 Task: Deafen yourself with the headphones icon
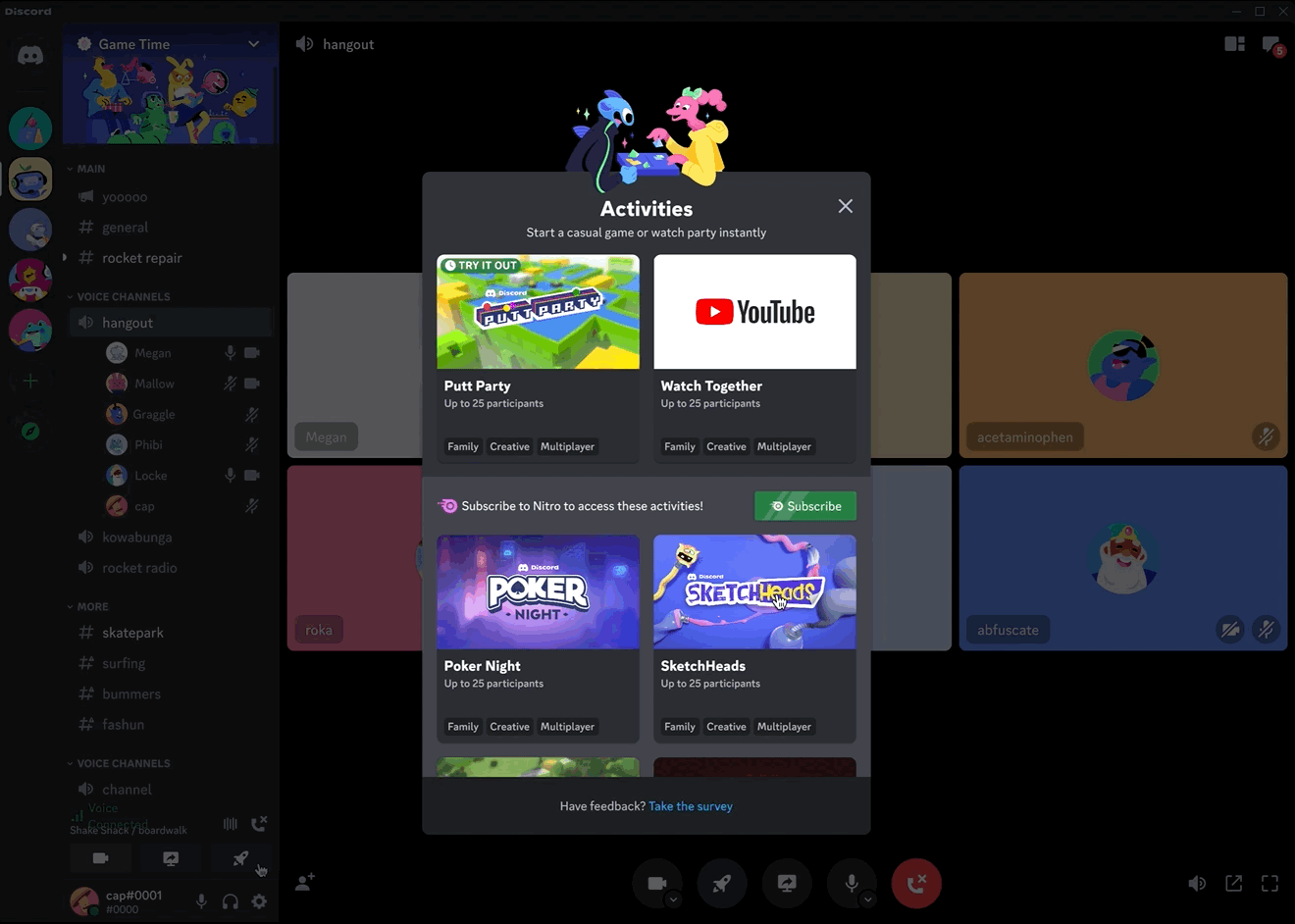pos(230,901)
